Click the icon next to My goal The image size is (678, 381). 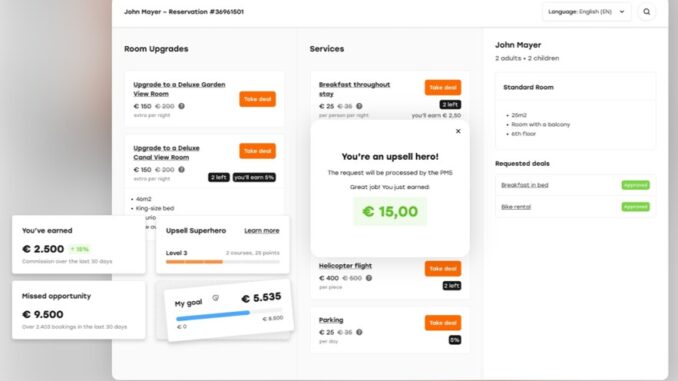click(x=215, y=298)
